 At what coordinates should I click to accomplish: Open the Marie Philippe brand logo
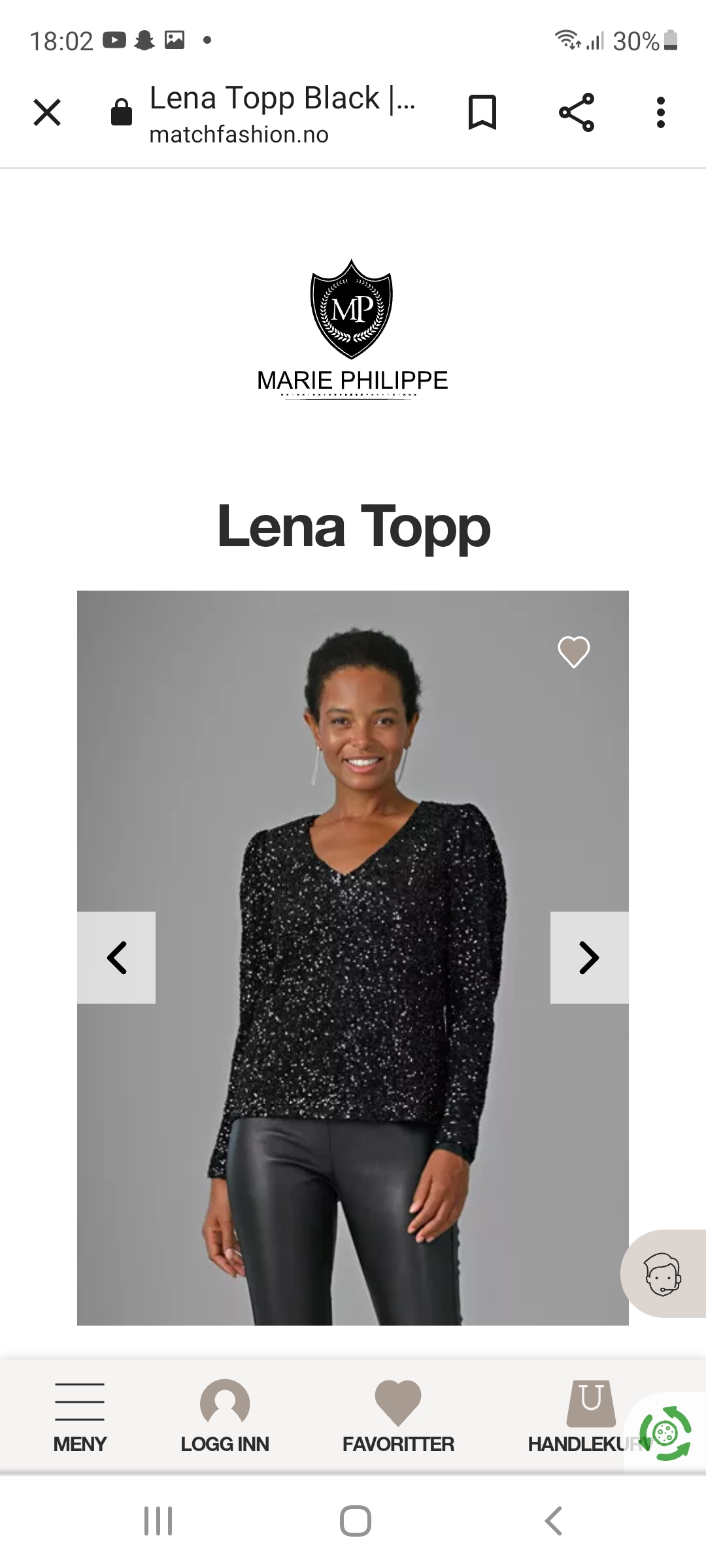pyautogui.click(x=352, y=328)
